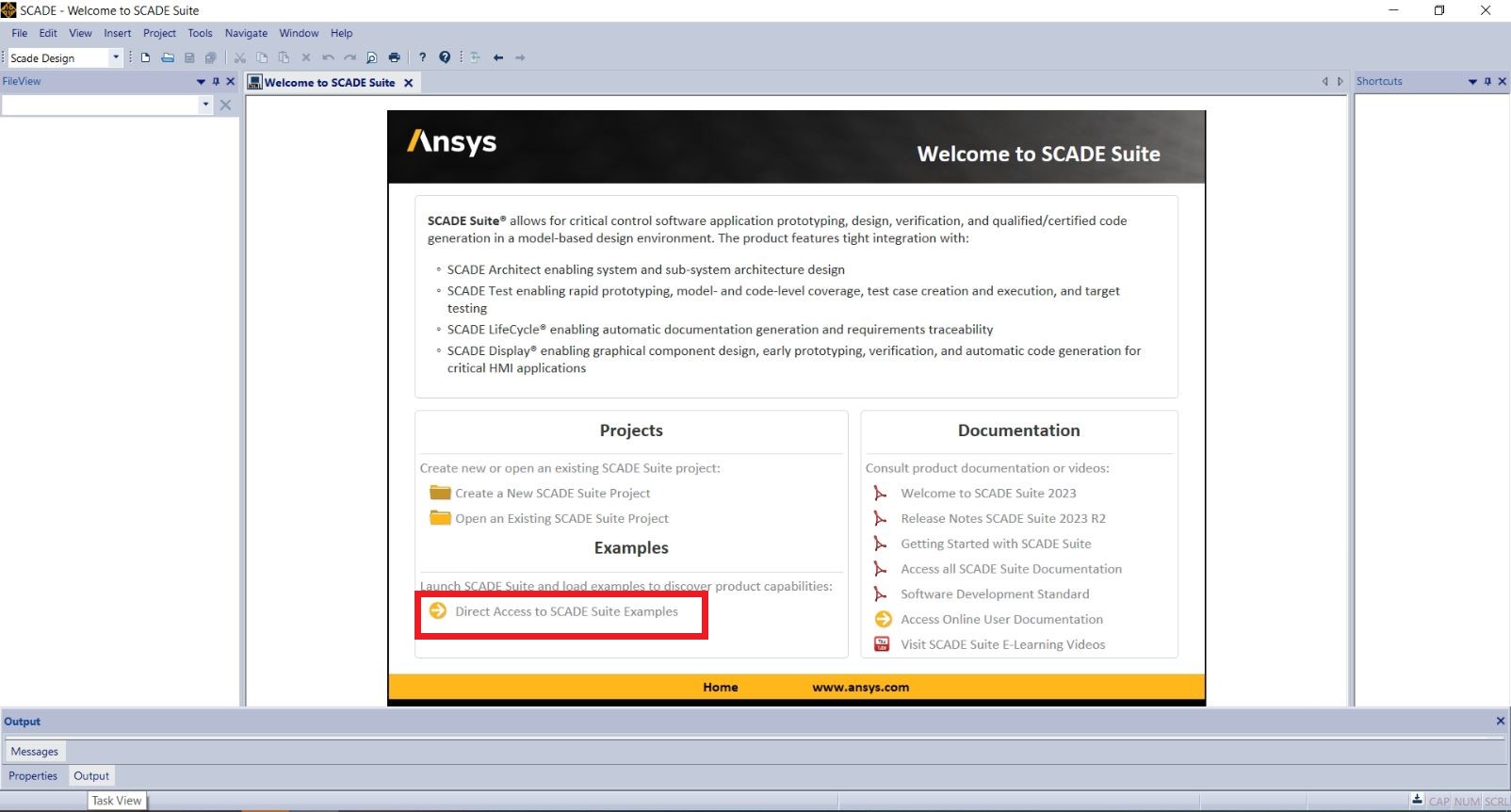Open the Shortcuts panel options dropdown

coord(1472,81)
